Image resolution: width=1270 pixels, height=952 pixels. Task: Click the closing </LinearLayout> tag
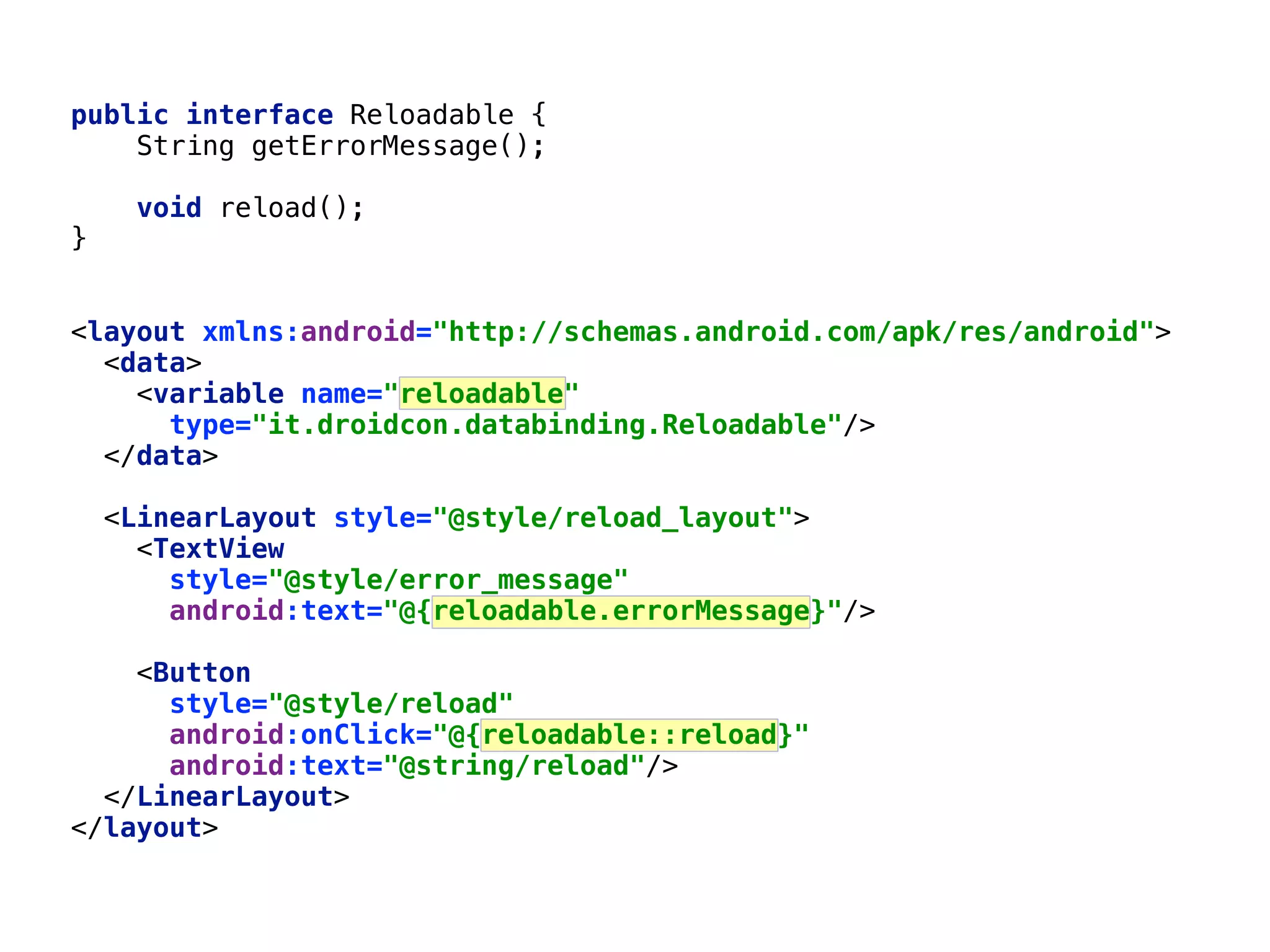(226, 797)
